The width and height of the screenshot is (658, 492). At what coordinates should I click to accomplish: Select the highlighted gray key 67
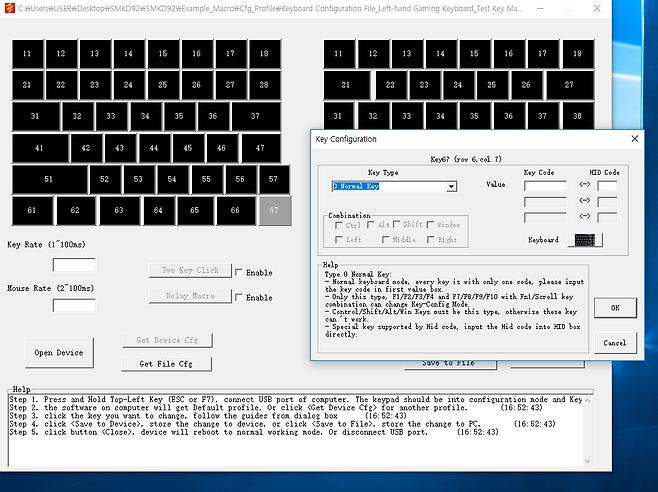(x=274, y=211)
